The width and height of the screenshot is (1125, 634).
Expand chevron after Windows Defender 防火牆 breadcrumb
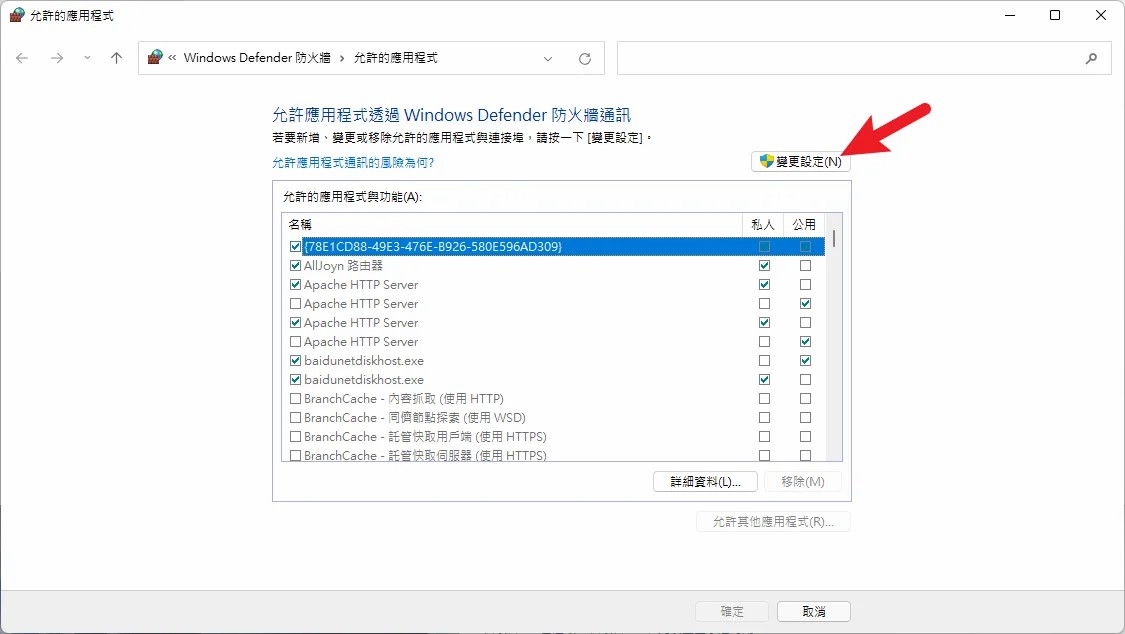click(x=342, y=58)
